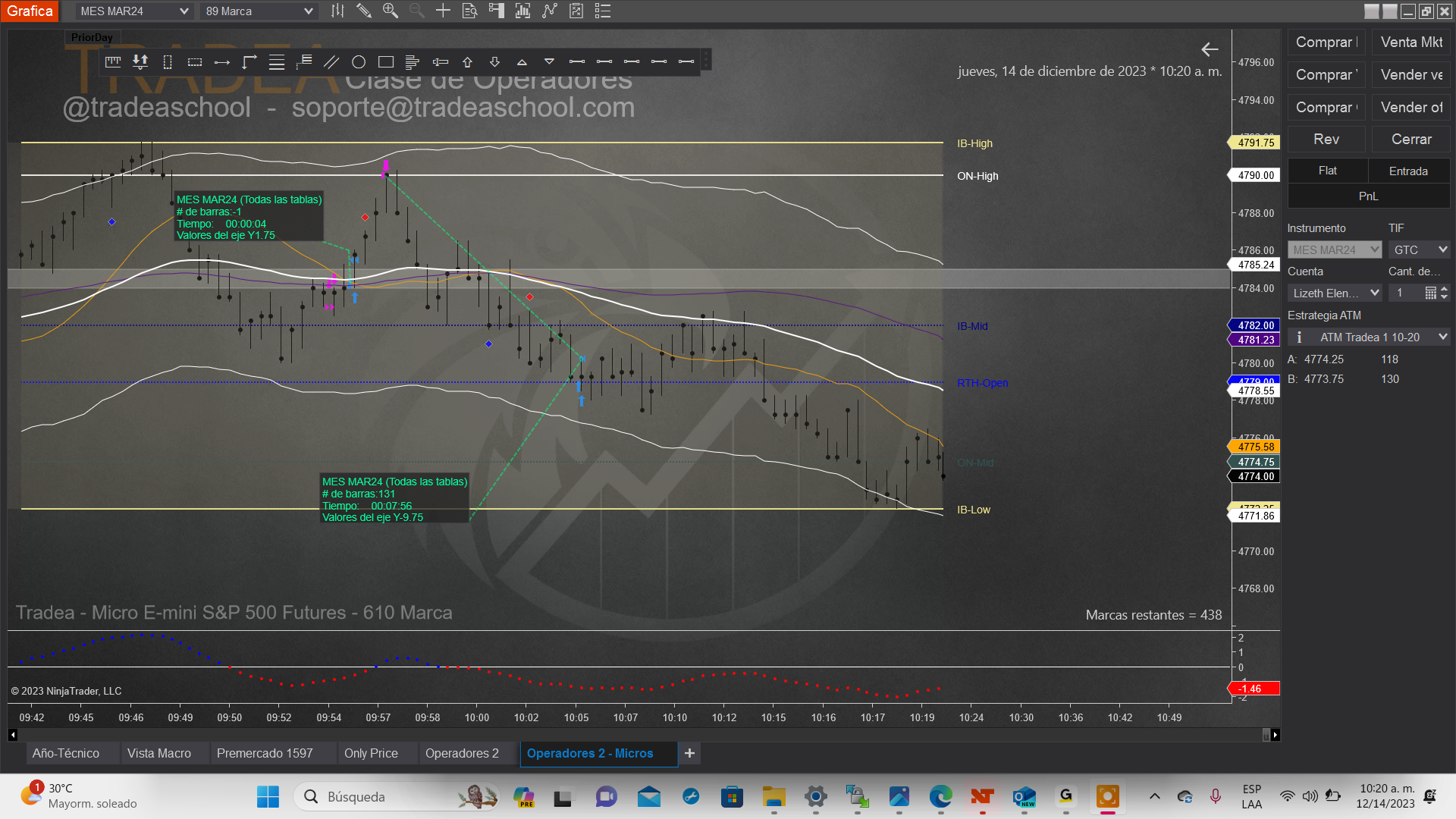
Task: Click the drawing toolbar grip handle
Action: [706, 60]
